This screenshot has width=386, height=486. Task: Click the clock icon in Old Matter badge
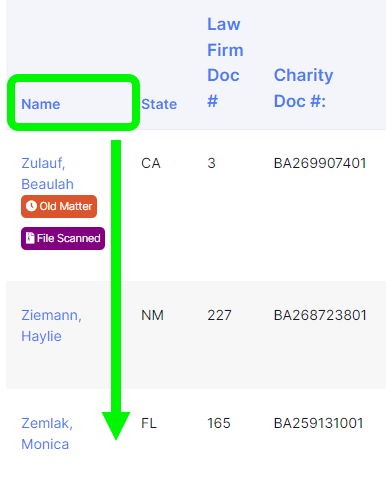(31, 206)
